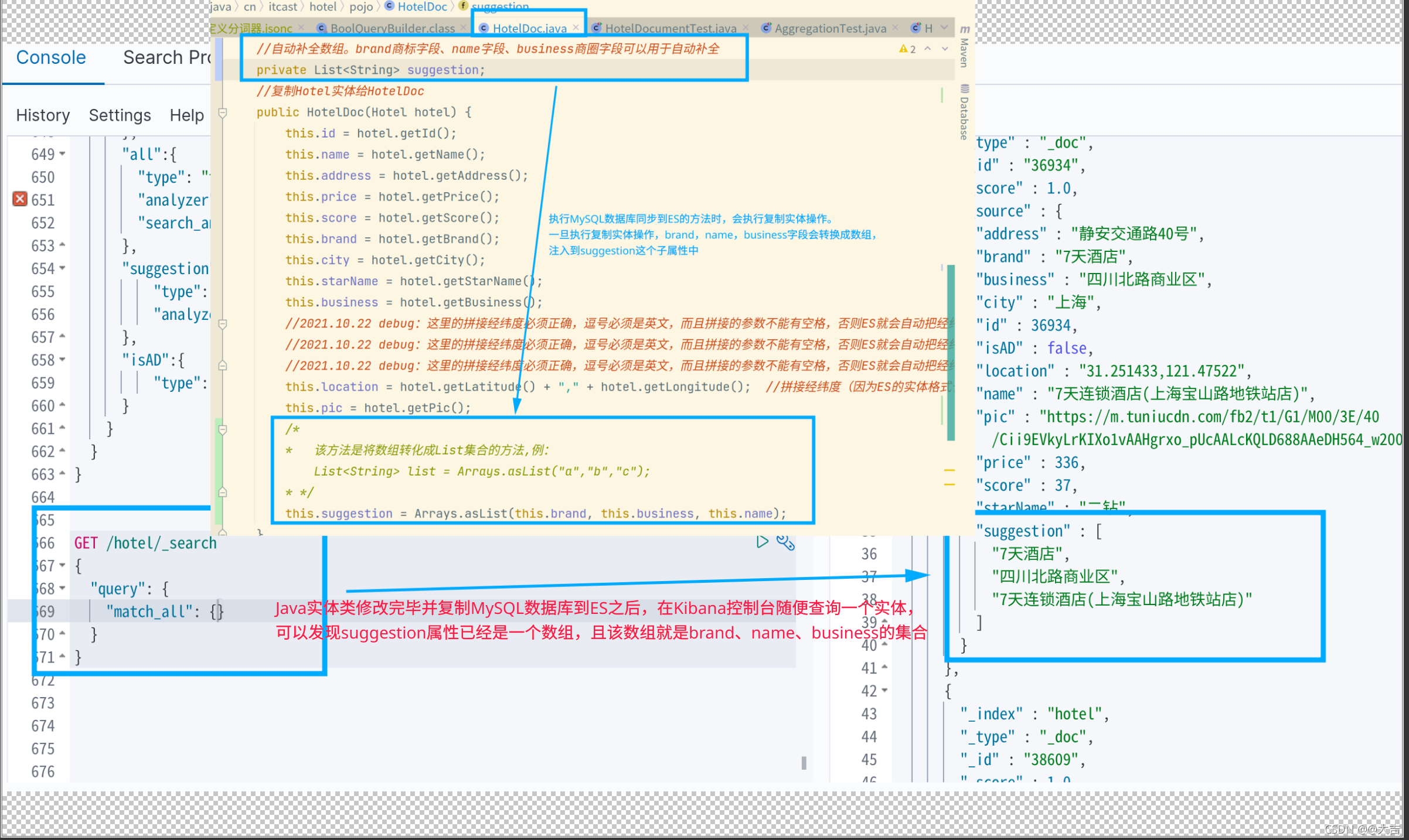1409x840 pixels.
Task: Close the HotelDocumentTest.java editor tab
Action: pos(746,28)
